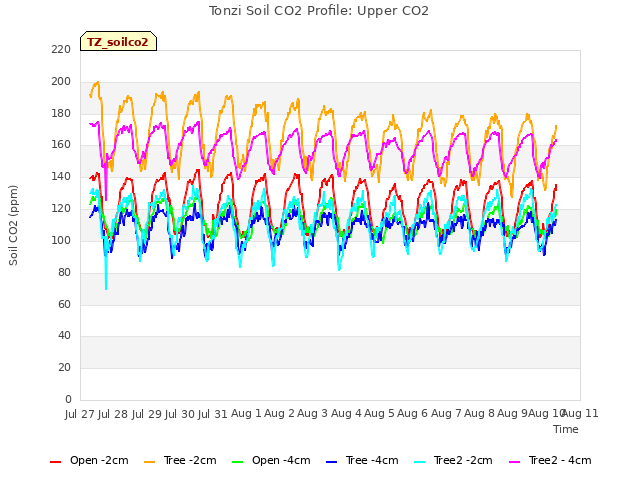Click the orange line's first peak near 200 ppm

point(97,83)
